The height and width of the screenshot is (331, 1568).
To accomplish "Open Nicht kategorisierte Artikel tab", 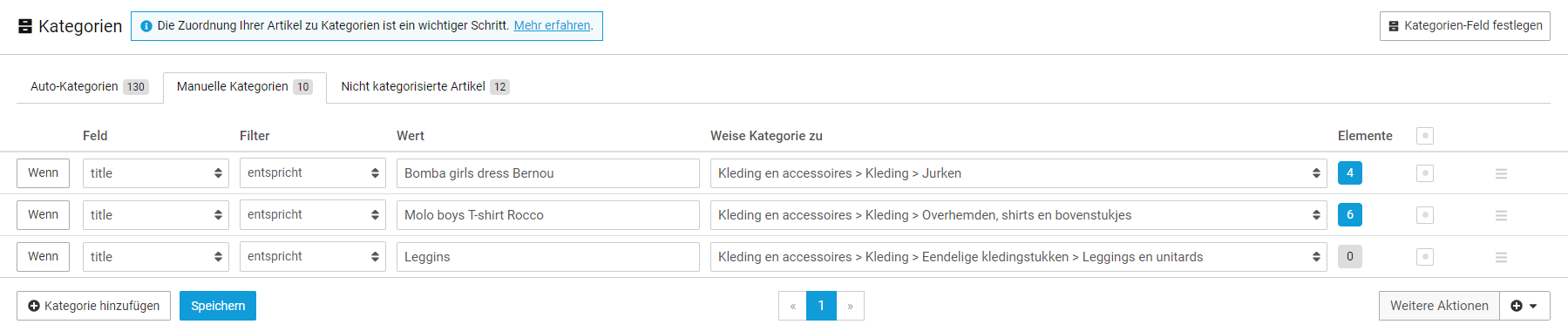I will pos(425,87).
